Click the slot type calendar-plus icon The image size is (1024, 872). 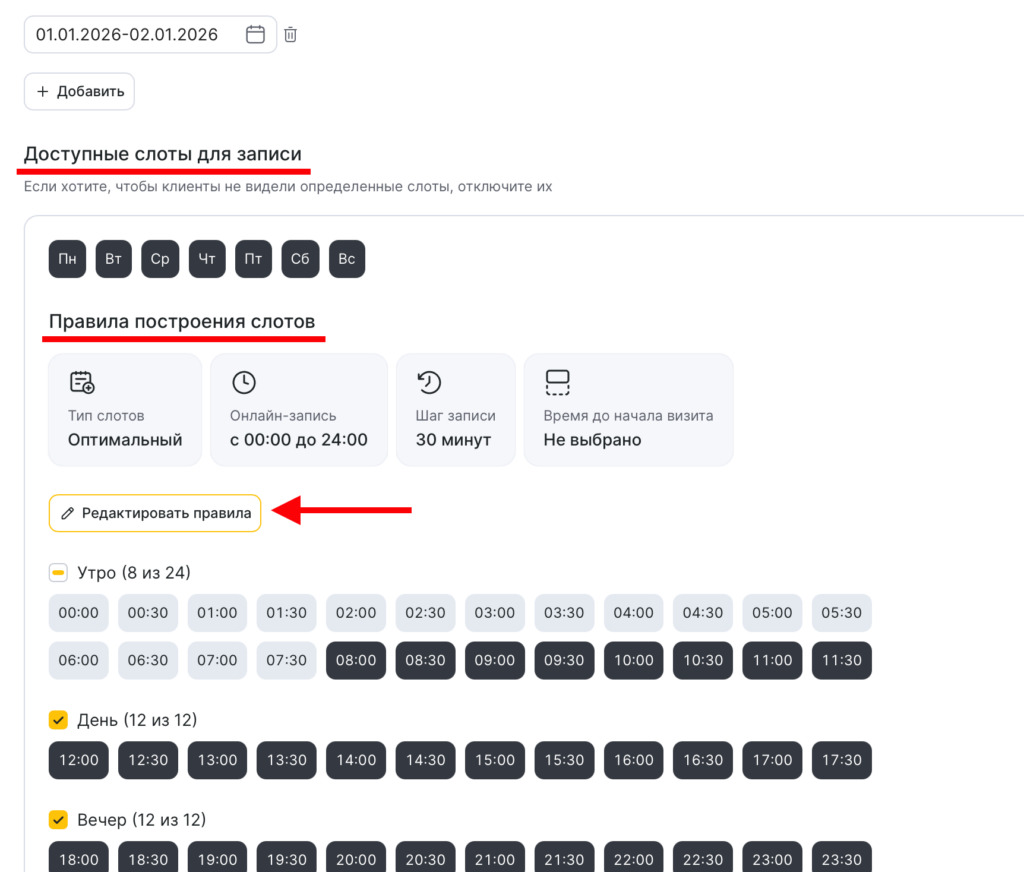(x=82, y=382)
